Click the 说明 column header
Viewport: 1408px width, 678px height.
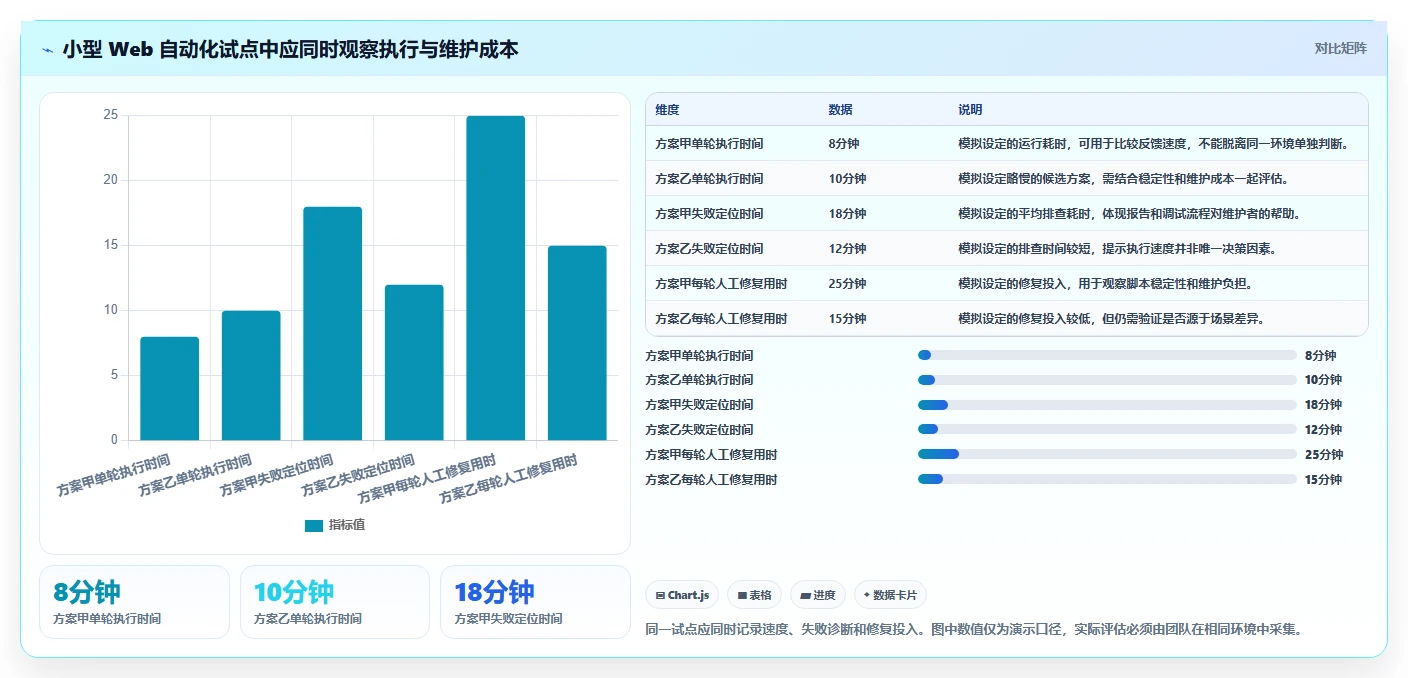(970, 110)
